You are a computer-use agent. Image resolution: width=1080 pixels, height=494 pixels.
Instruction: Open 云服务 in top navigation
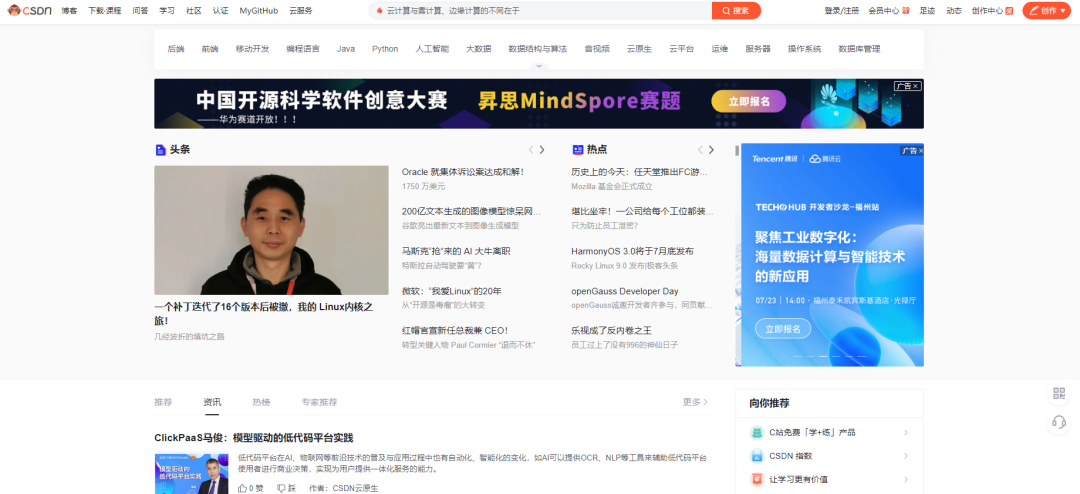point(301,10)
